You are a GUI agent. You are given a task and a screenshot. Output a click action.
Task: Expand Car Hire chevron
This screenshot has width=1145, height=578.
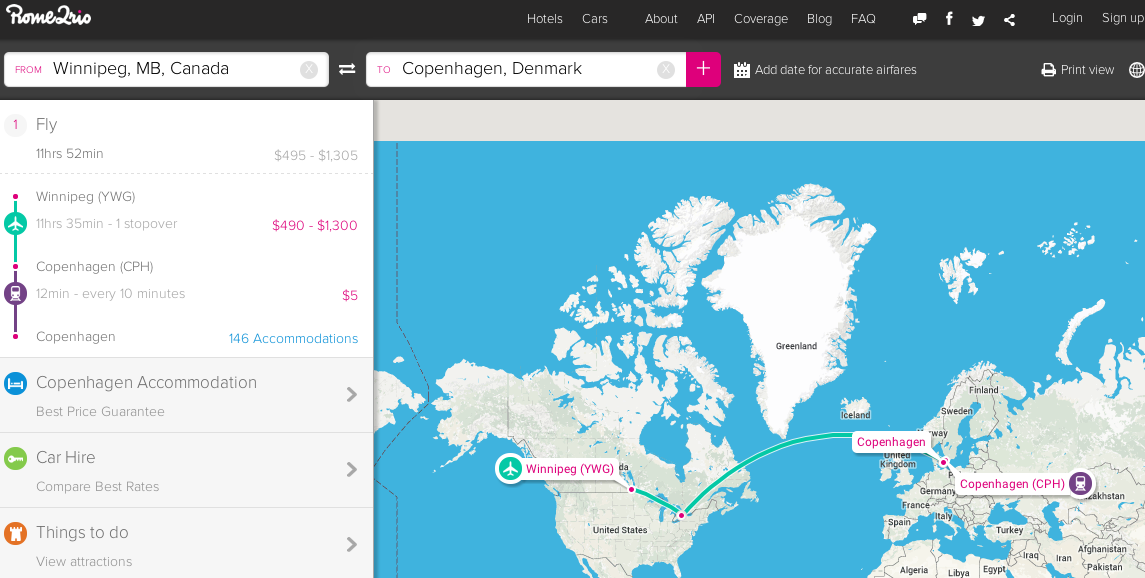[352, 469]
